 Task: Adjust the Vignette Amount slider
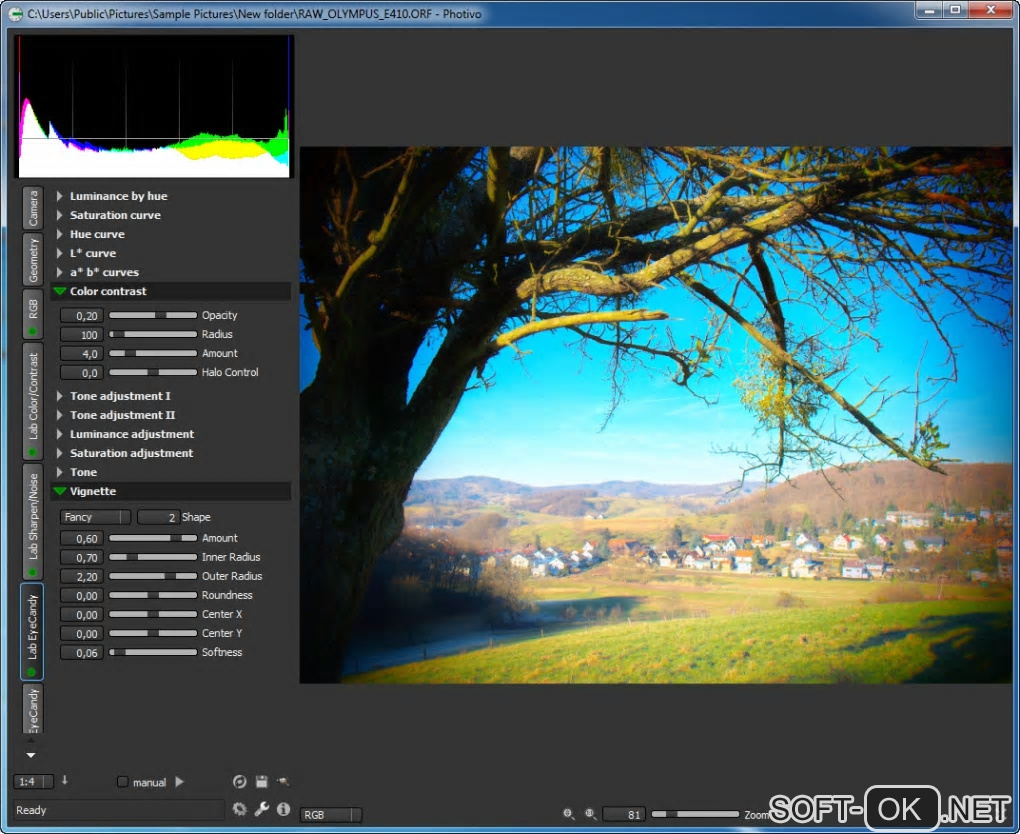point(153,538)
